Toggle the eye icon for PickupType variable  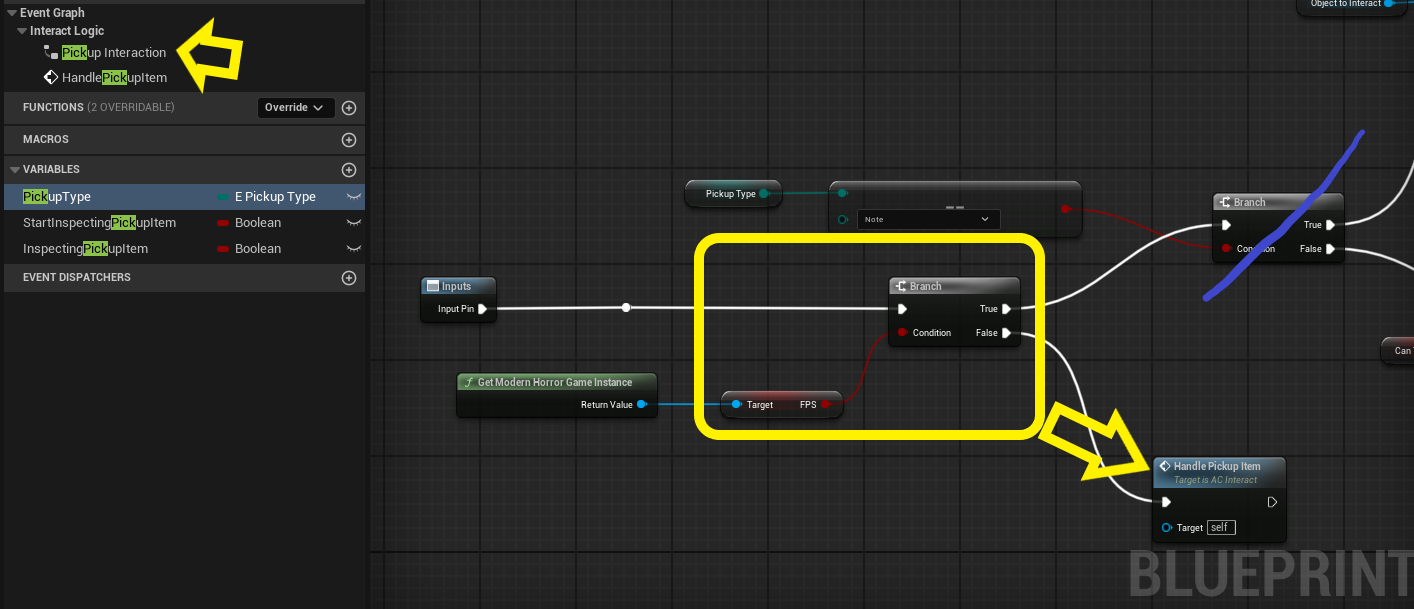coord(353,197)
